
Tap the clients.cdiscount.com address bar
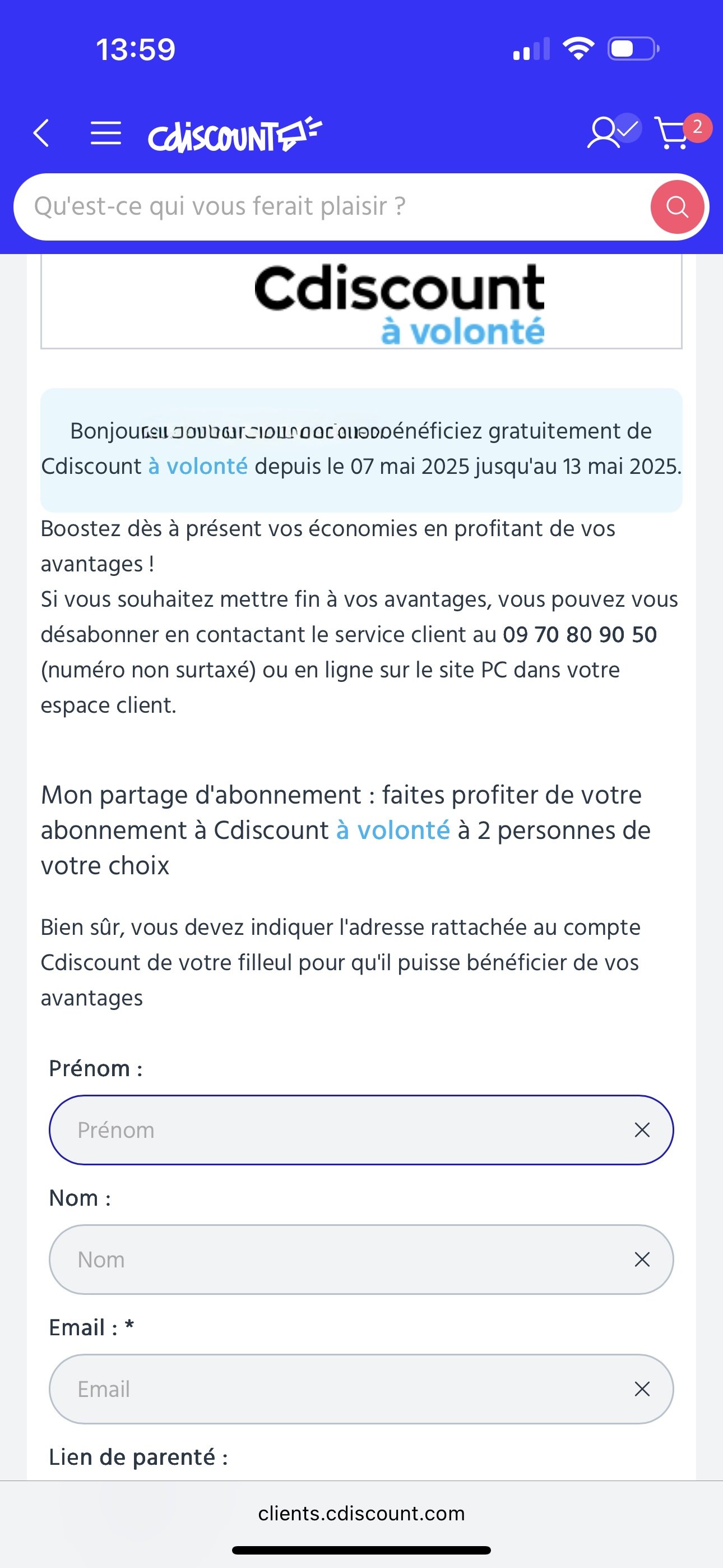click(x=361, y=1513)
